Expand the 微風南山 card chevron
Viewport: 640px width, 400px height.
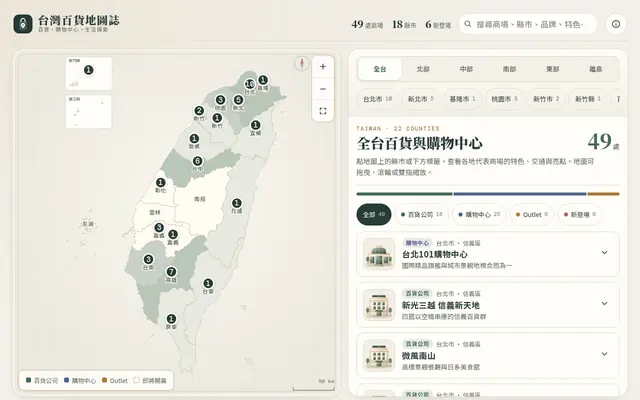(x=604, y=354)
